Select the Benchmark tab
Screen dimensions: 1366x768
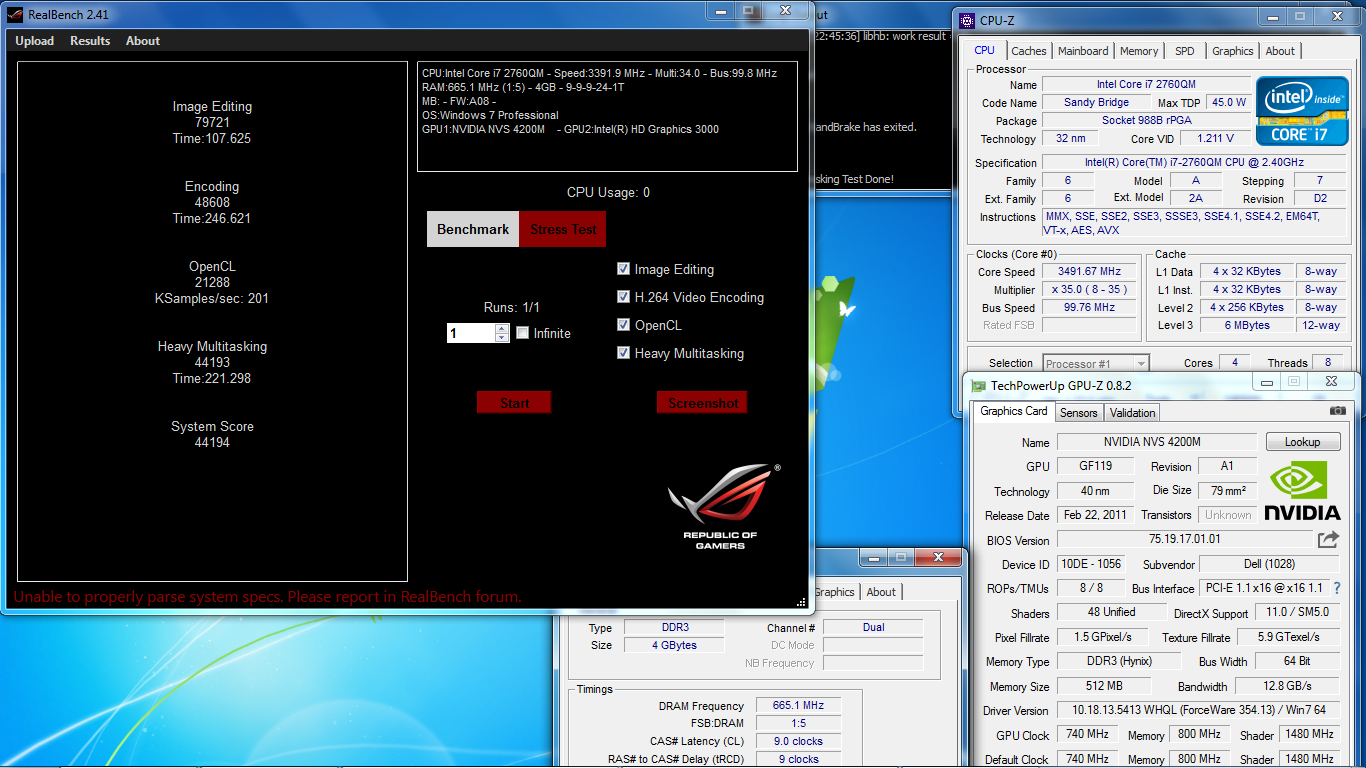point(473,229)
